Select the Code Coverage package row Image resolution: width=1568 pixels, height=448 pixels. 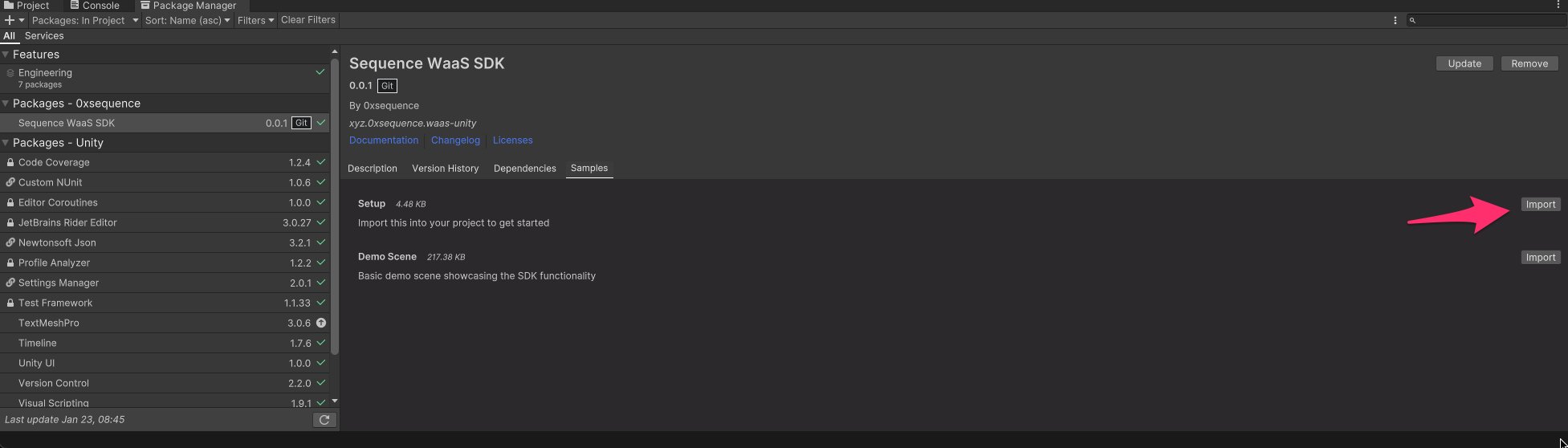point(165,162)
